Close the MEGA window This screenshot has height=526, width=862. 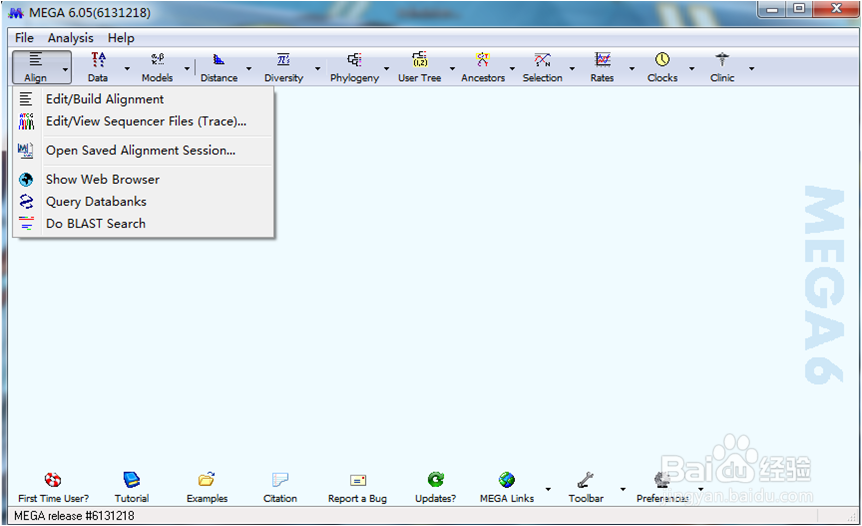click(x=837, y=9)
